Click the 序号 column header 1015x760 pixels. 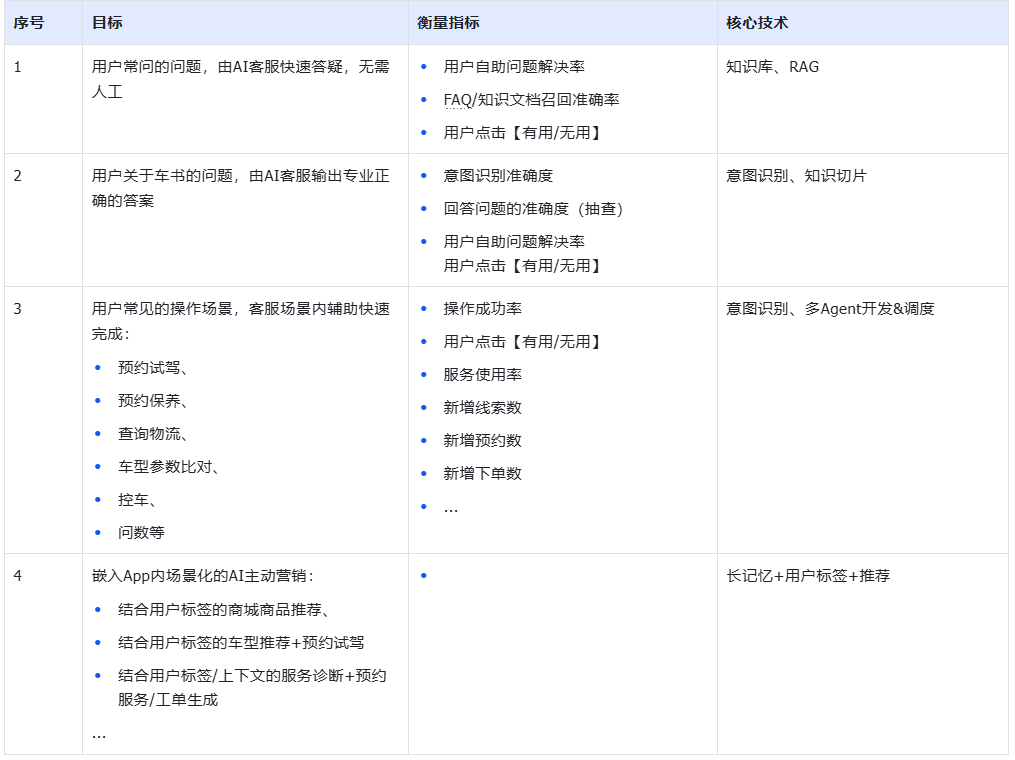click(29, 22)
